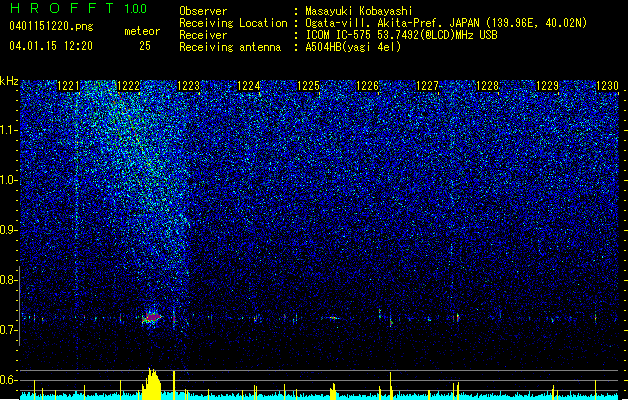This screenshot has width=629, height=400.
Task: Click the Receiver label
Action: pos(203,35)
